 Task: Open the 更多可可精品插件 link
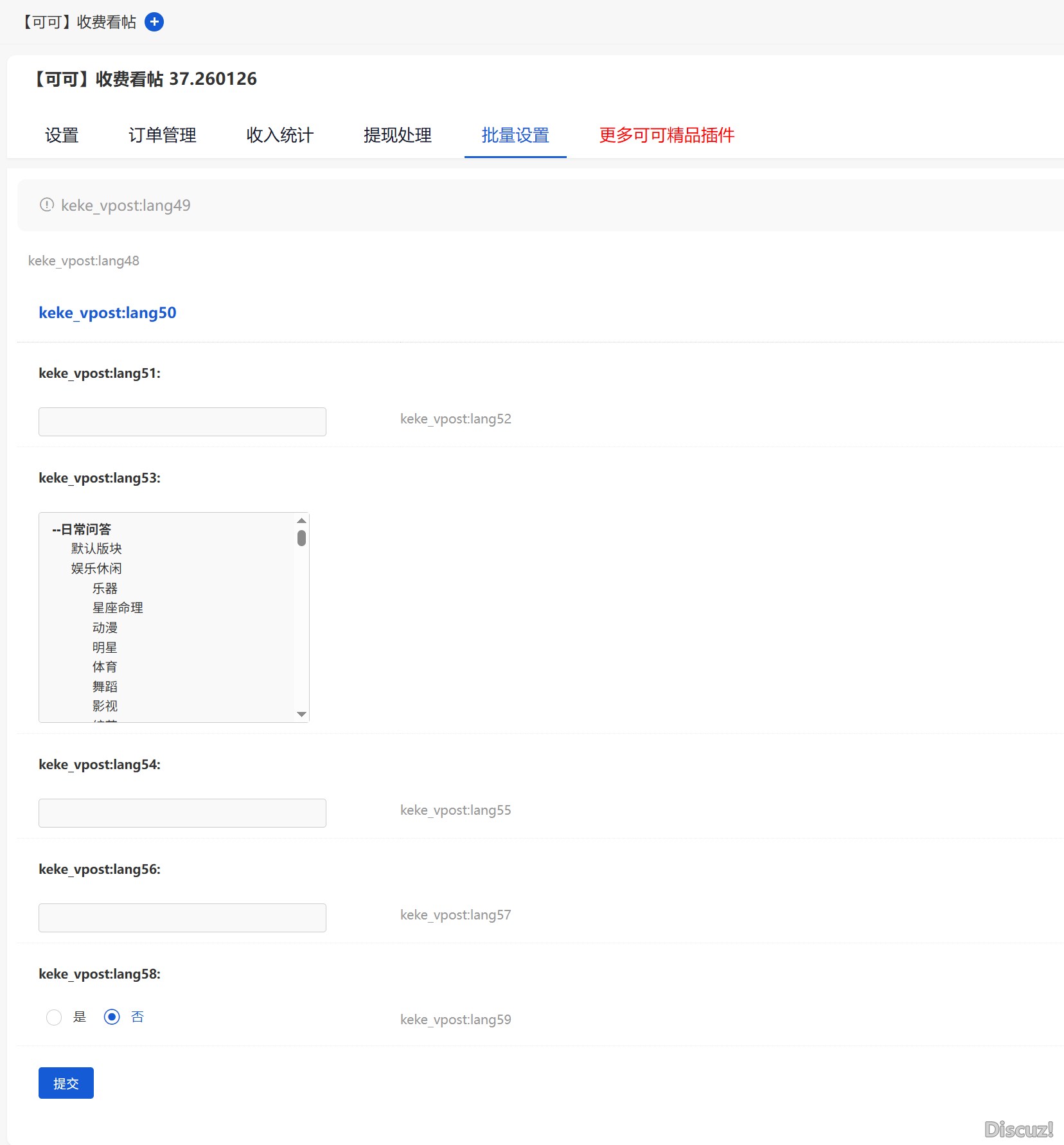point(667,135)
